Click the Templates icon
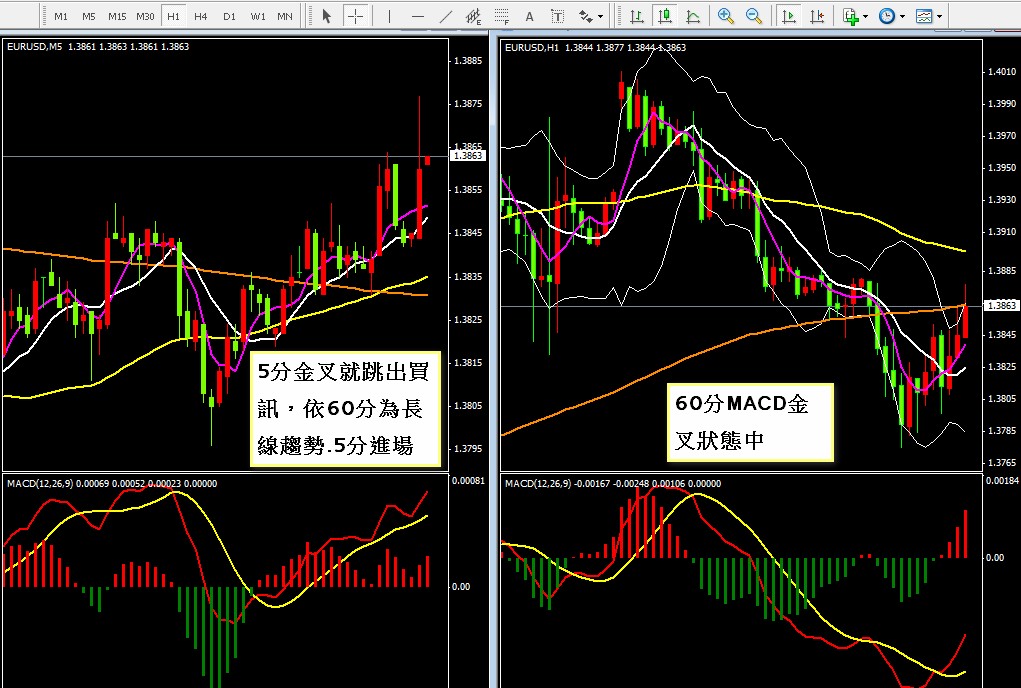Screen dimensions: 1021x688 click(923, 16)
